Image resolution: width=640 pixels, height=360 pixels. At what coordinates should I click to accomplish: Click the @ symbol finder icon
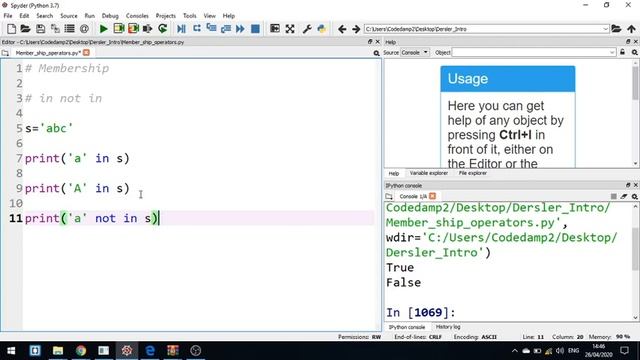coord(84,29)
